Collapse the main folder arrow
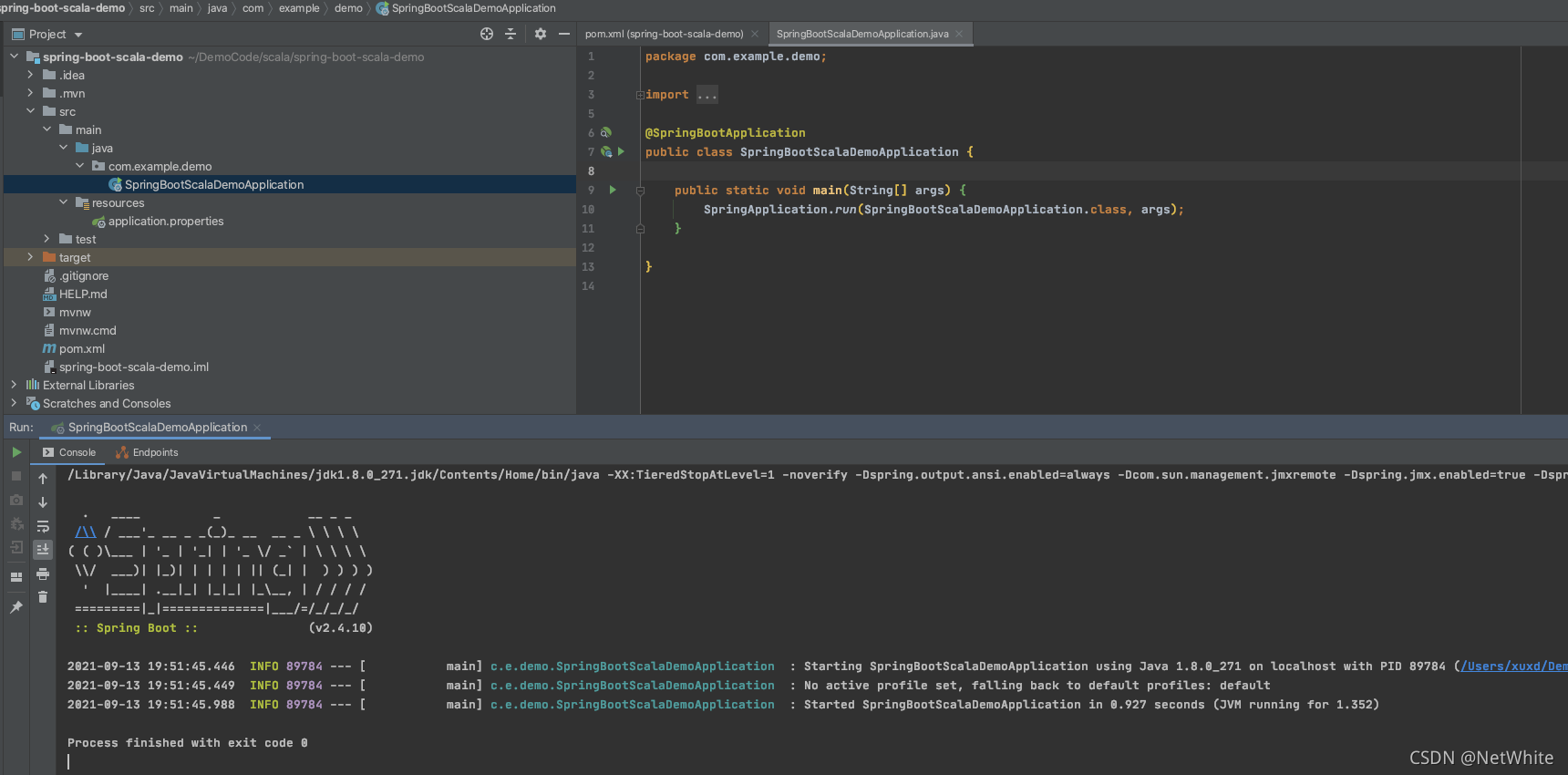The image size is (1568, 775). 46,129
